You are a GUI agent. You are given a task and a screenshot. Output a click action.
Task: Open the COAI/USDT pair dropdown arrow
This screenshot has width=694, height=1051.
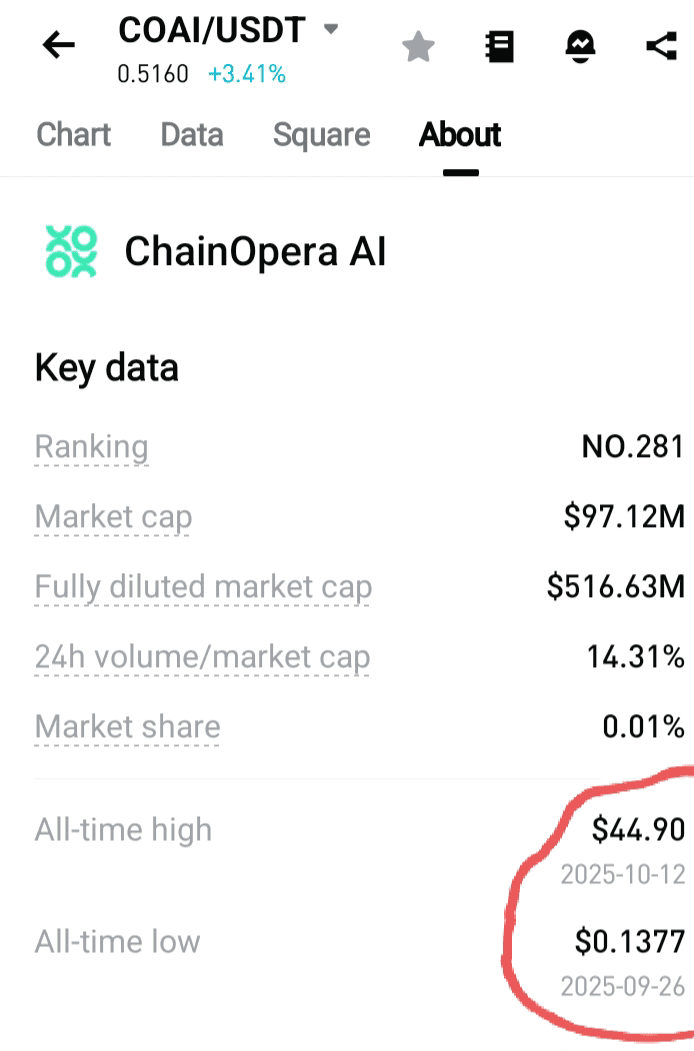click(331, 29)
